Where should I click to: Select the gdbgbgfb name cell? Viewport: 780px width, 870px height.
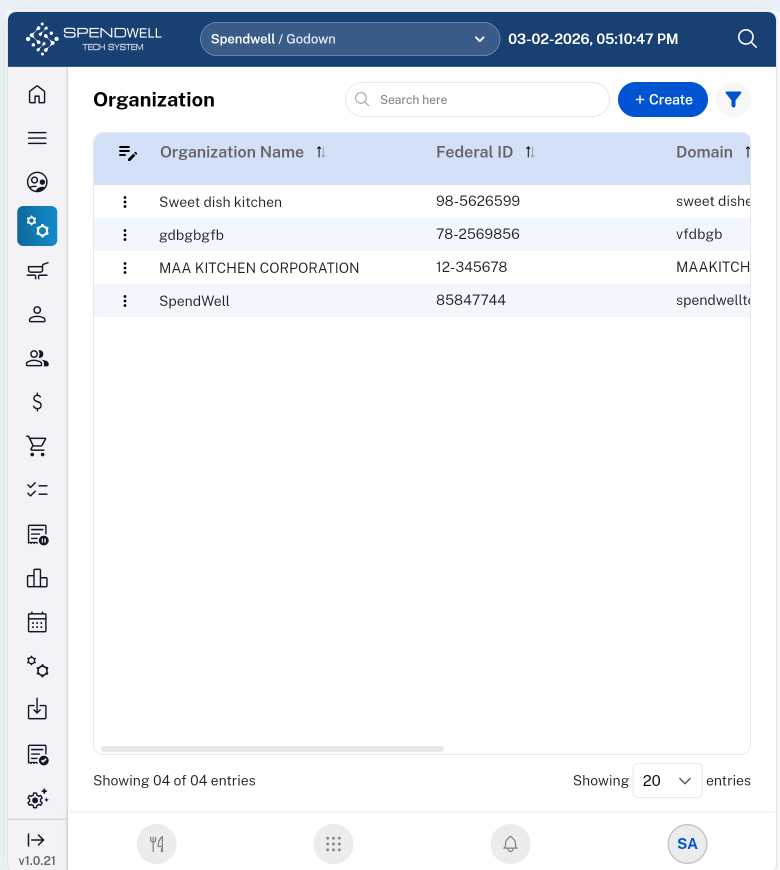[191, 235]
